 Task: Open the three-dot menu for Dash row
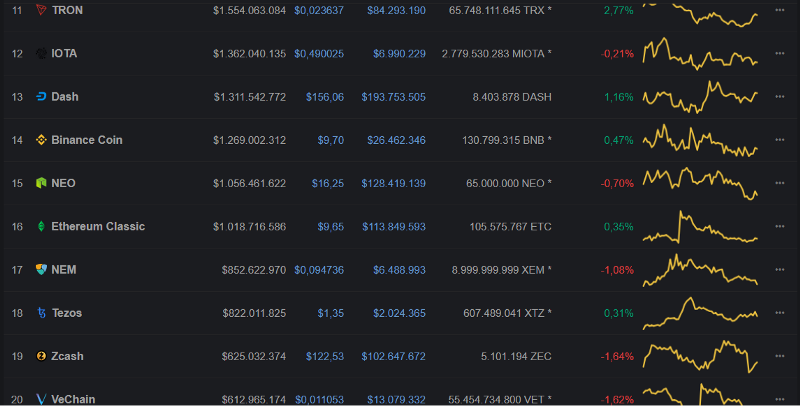click(780, 96)
